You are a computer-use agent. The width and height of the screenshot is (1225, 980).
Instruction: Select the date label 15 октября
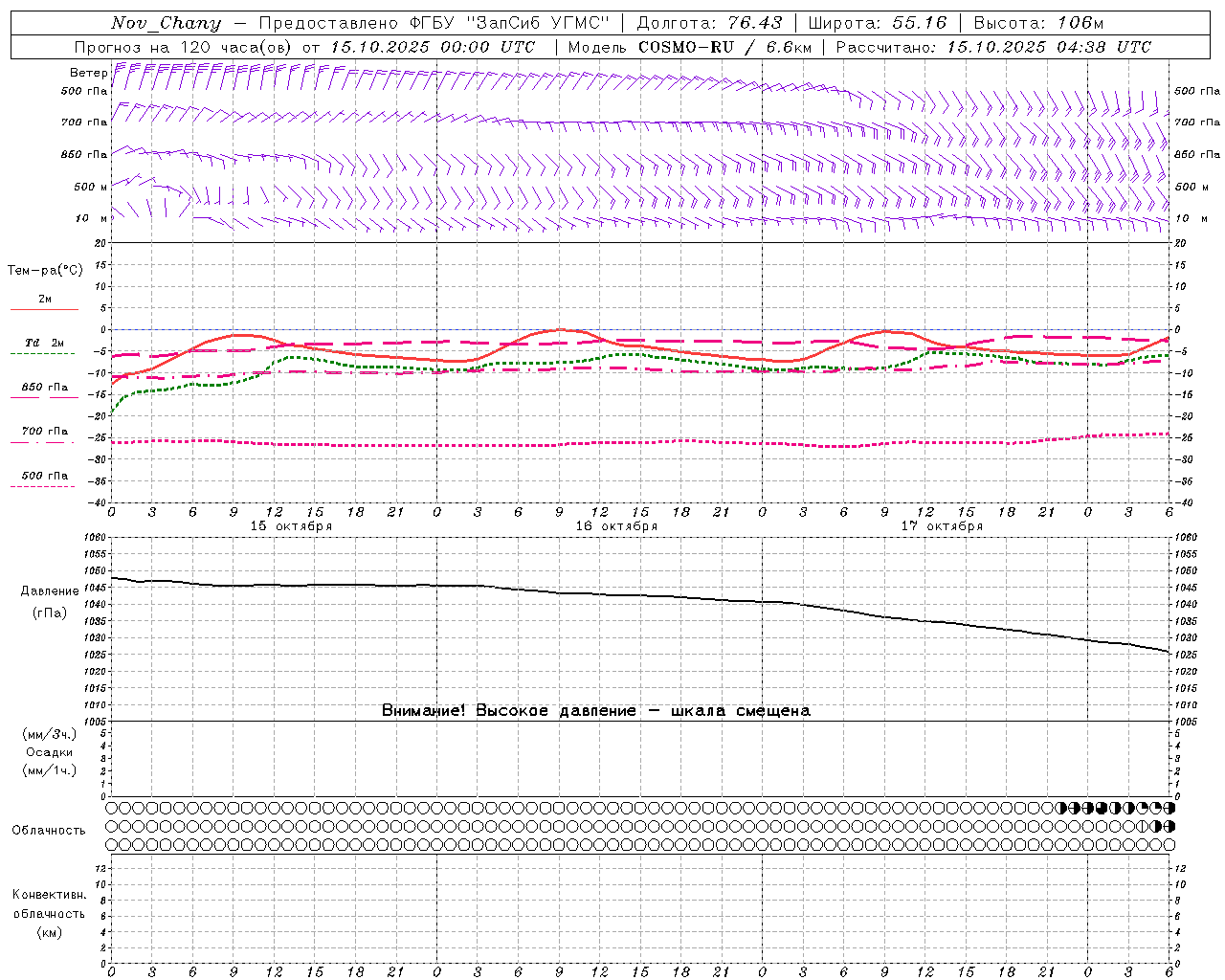click(291, 526)
